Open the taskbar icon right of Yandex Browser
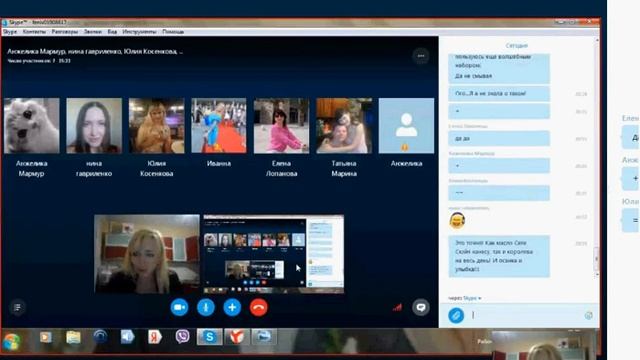Image resolution: width=640 pixels, height=360 pixels. (264, 337)
